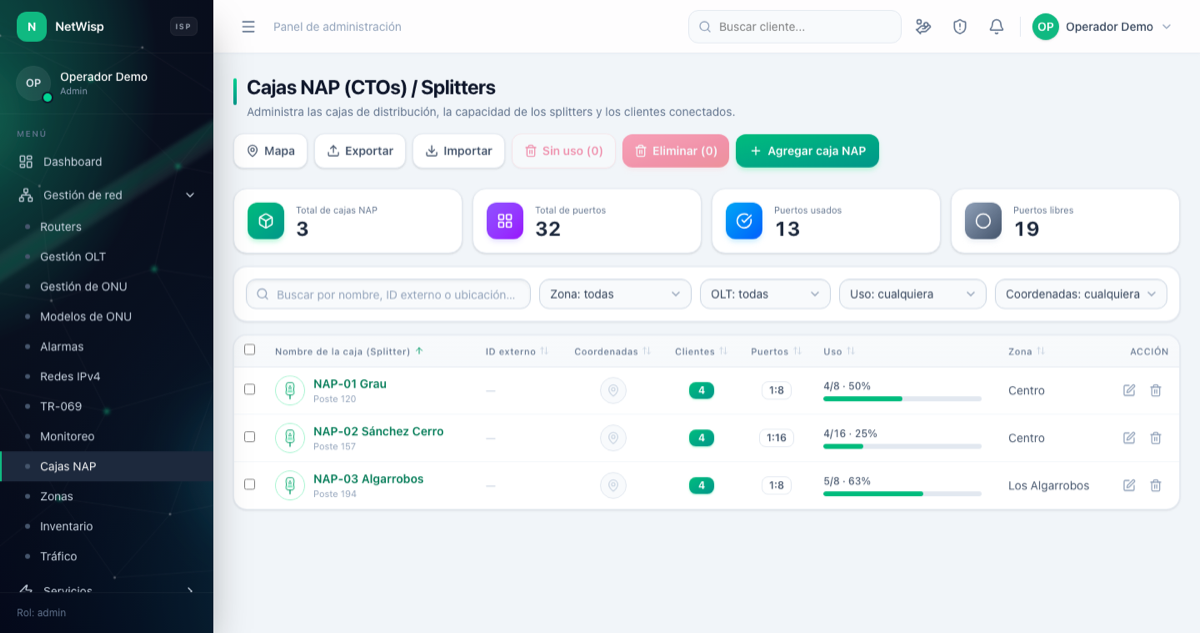Click the Agregar caja NAP button

(x=807, y=151)
